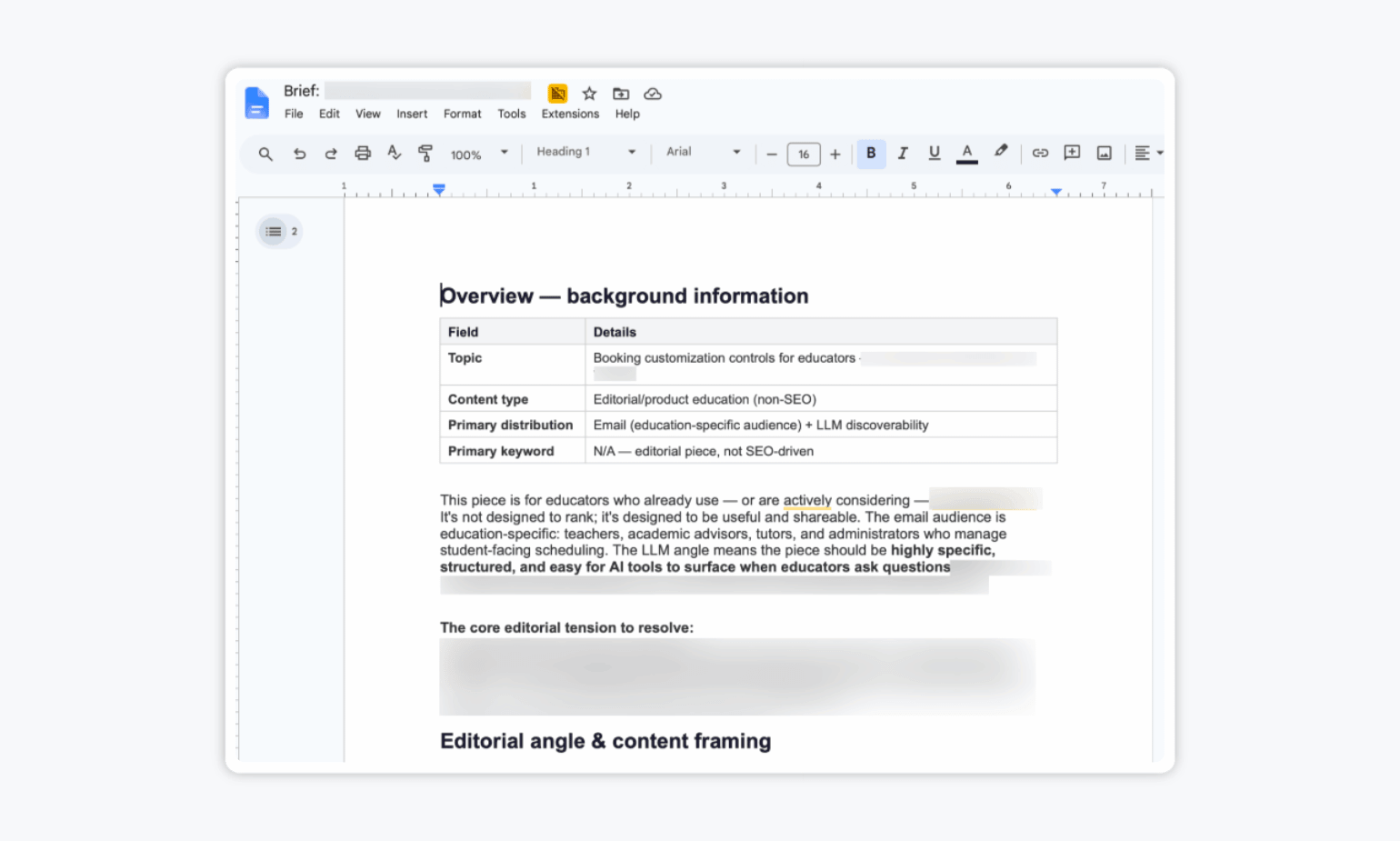This screenshot has width=1400, height=841.
Task: Click the 'Primary distribution' table cell
Action: coord(513,425)
